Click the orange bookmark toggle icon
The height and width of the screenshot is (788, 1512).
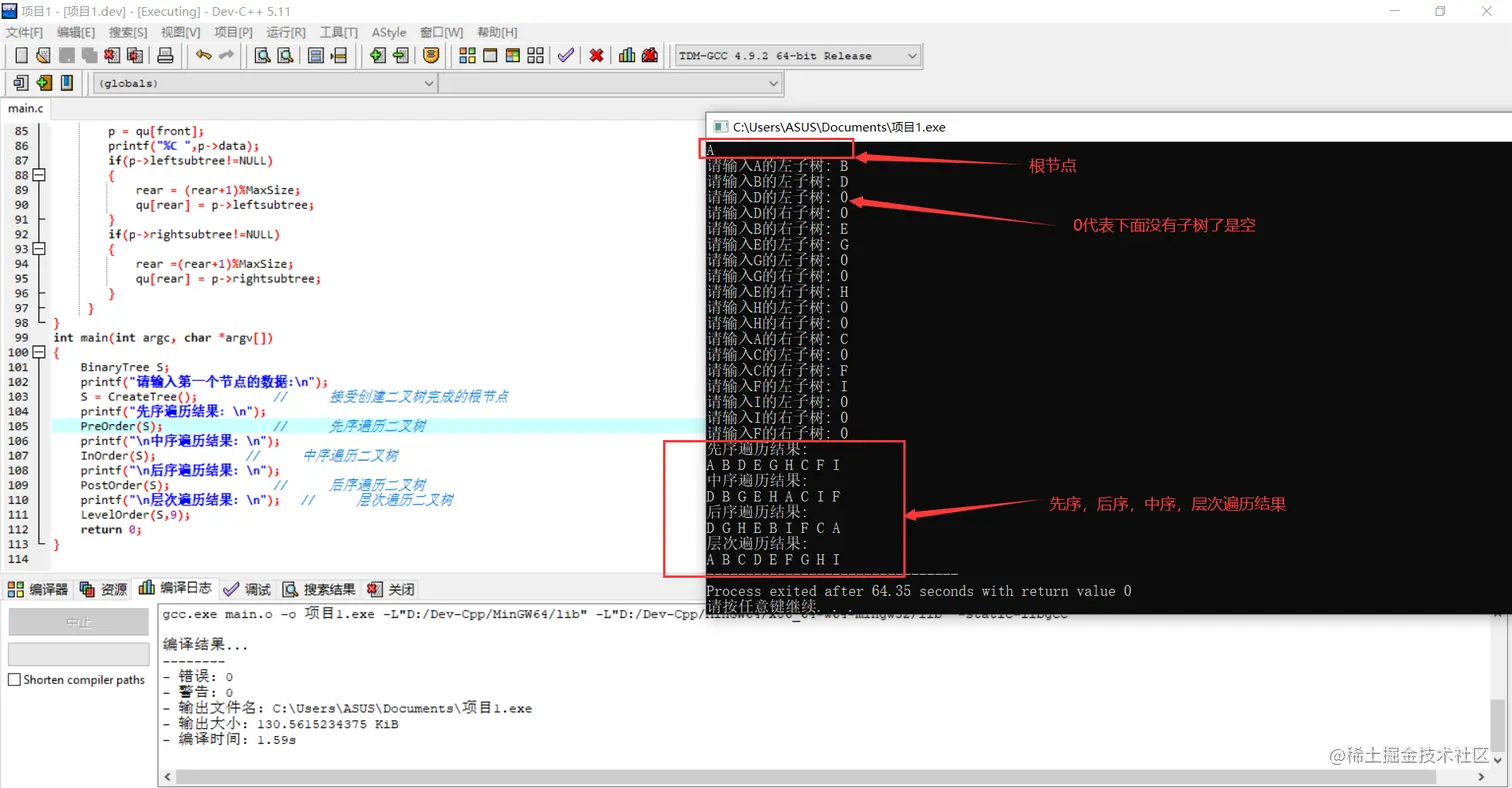click(431, 56)
